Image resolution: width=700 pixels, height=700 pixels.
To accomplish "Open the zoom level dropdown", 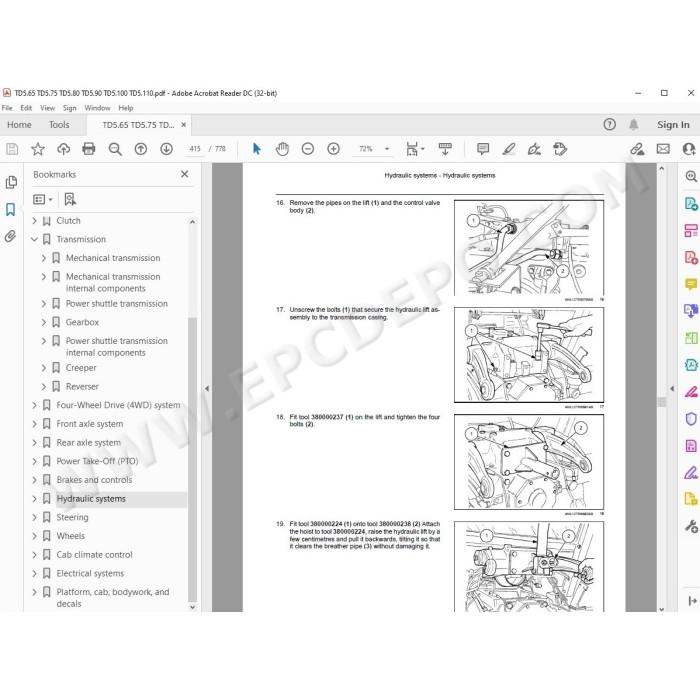I will [x=387, y=149].
